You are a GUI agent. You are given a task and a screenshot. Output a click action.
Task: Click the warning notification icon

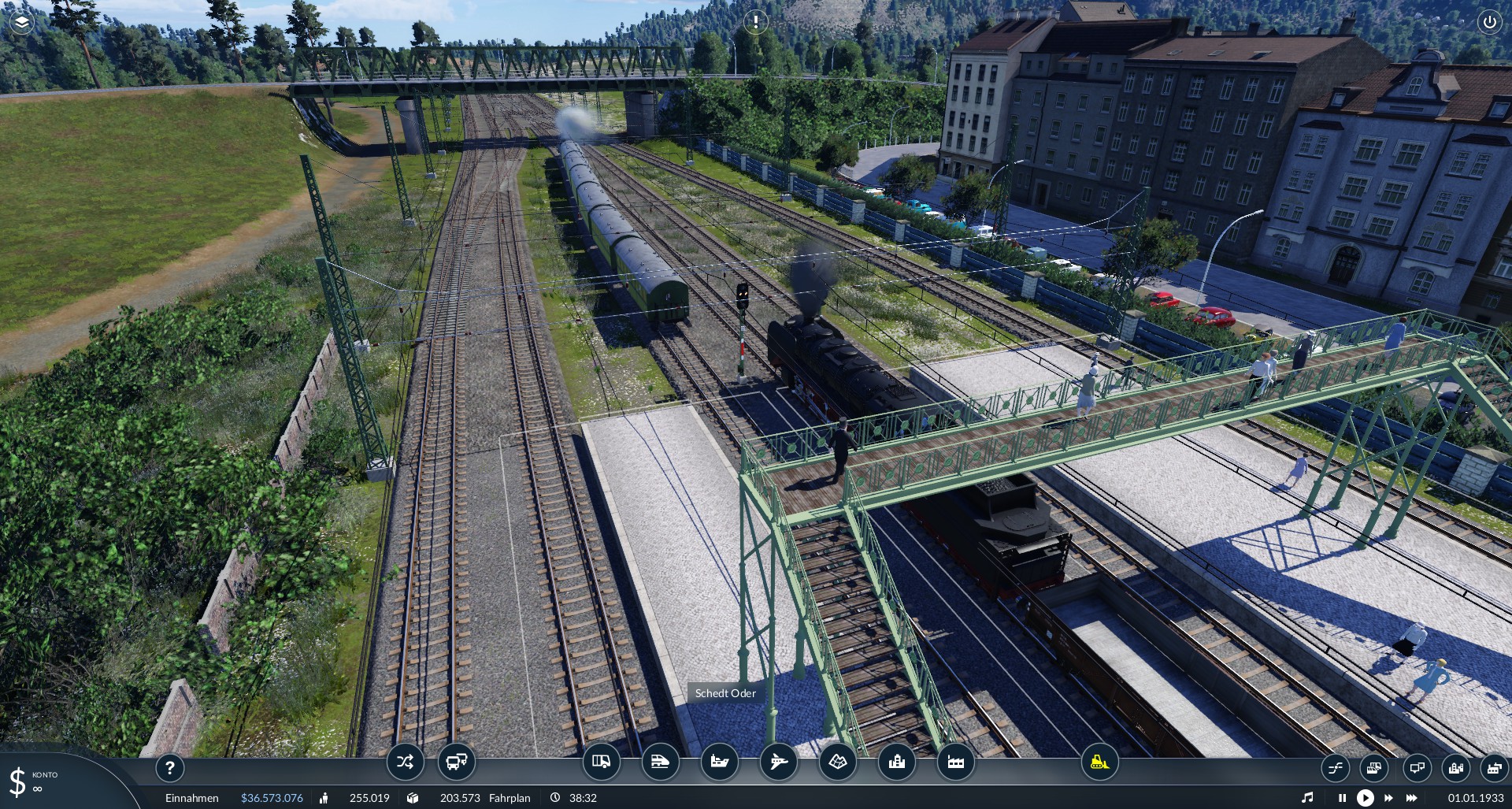pos(755,22)
